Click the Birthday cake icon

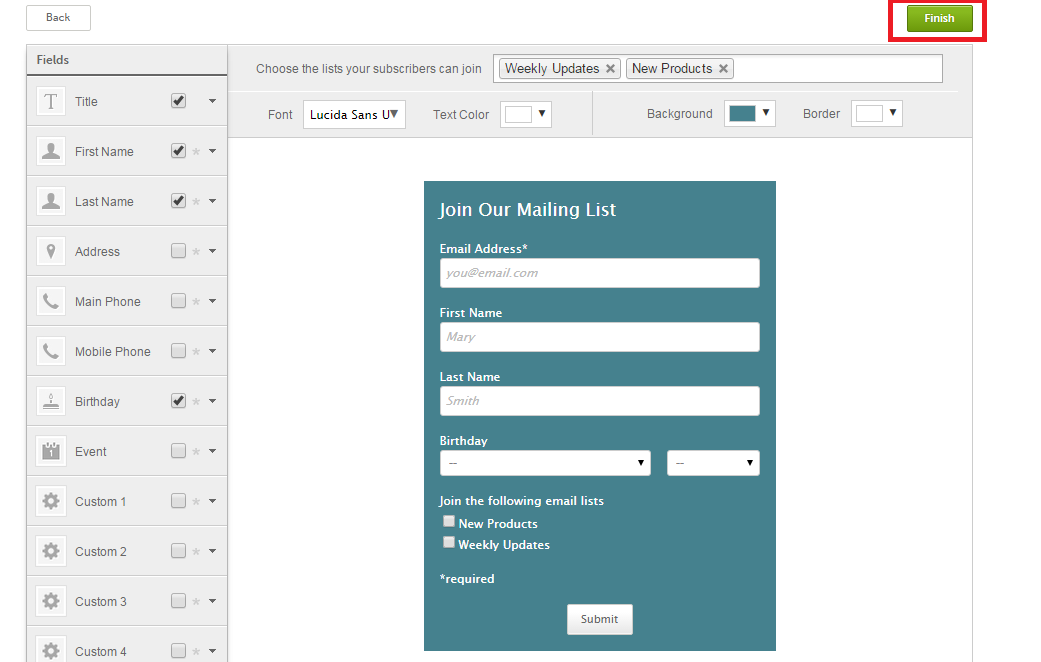pyautogui.click(x=51, y=401)
